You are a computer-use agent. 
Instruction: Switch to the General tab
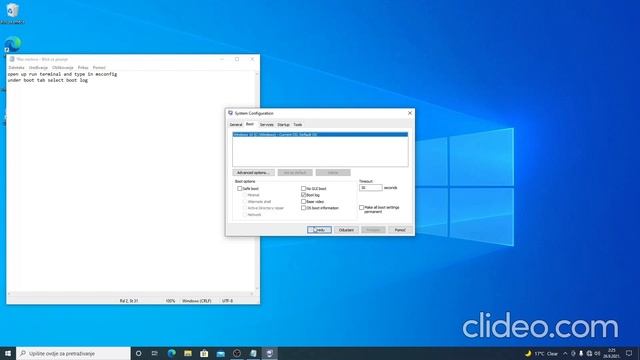pyautogui.click(x=236, y=124)
